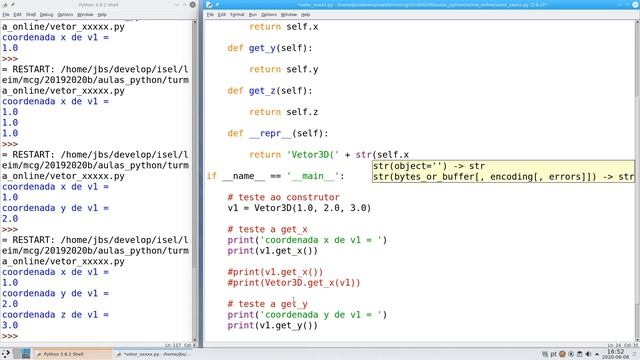
Task: Click the Python Shell vertical scrollbar
Action: coord(194,181)
